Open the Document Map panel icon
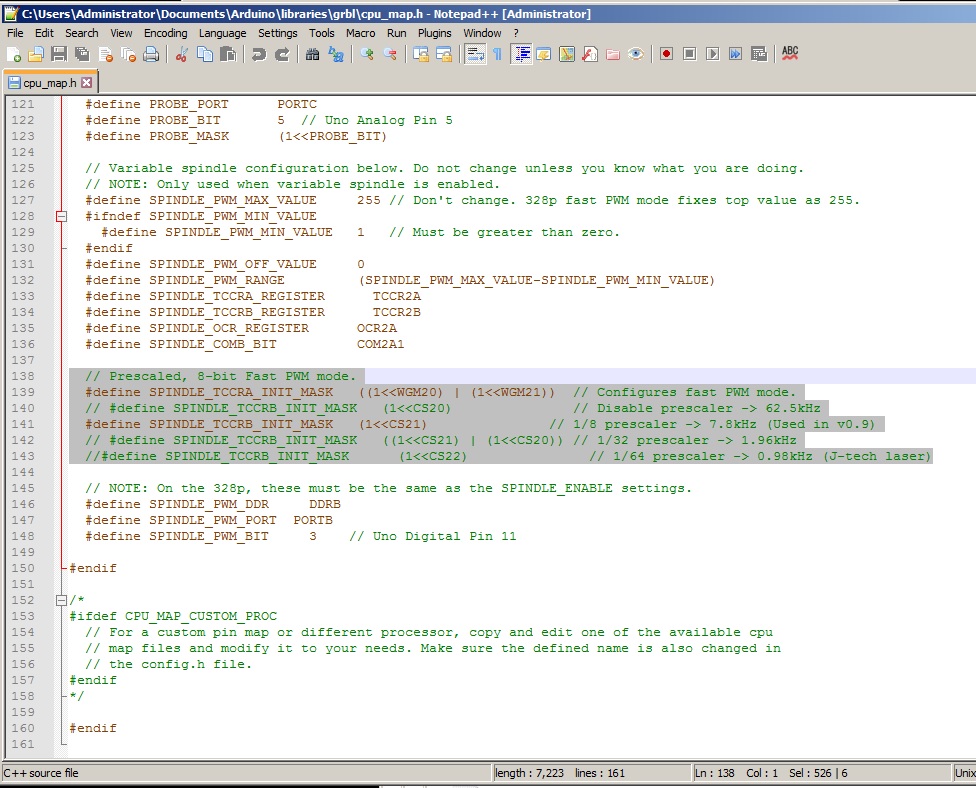 [x=567, y=55]
